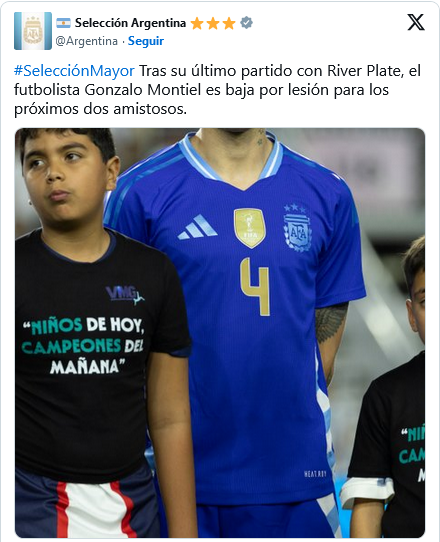This screenshot has height=542, width=440.
Task: Click the HEAT.RDY label on jersey
Action: point(315,474)
